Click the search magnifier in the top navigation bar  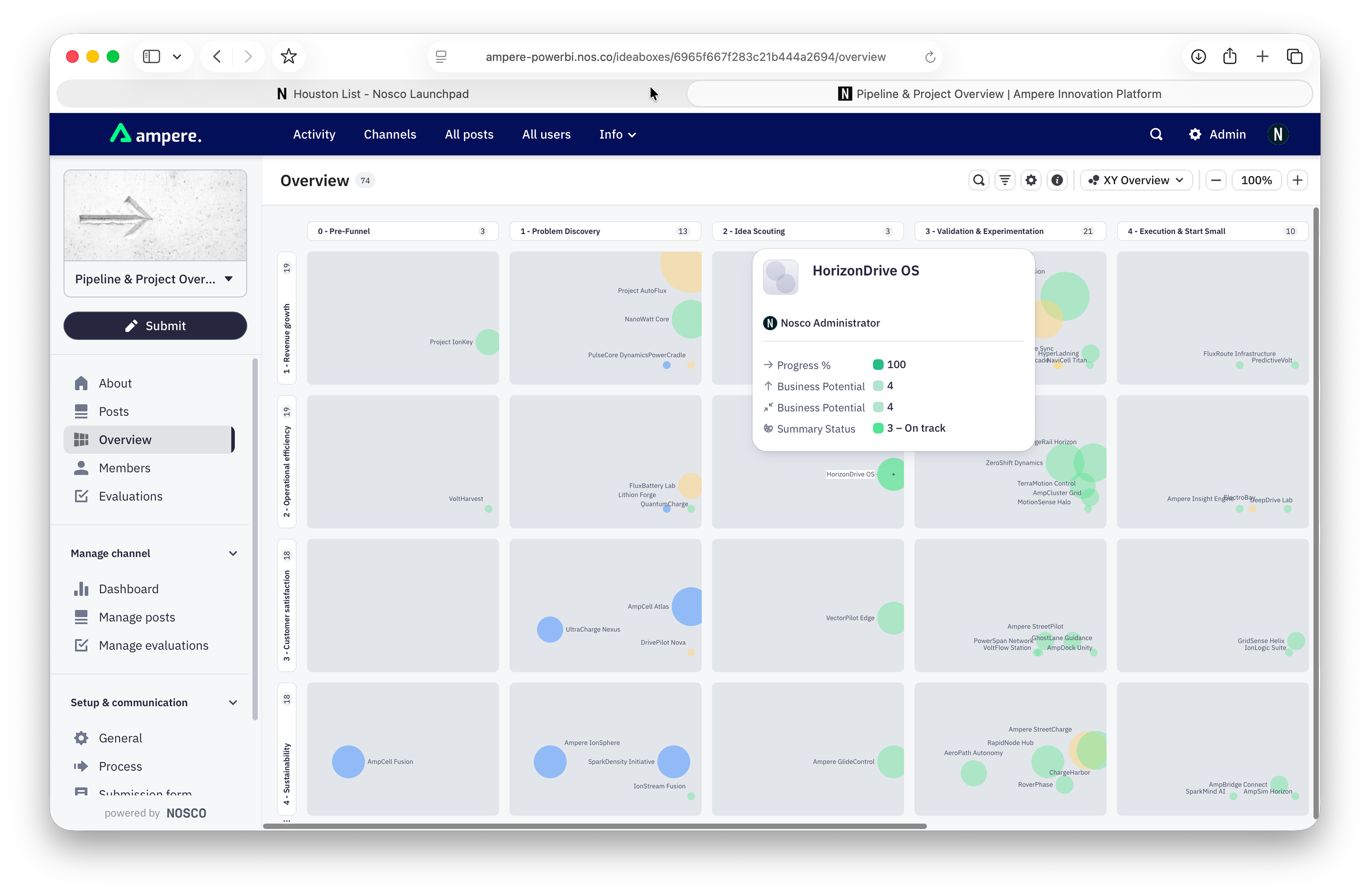pyautogui.click(x=1156, y=134)
